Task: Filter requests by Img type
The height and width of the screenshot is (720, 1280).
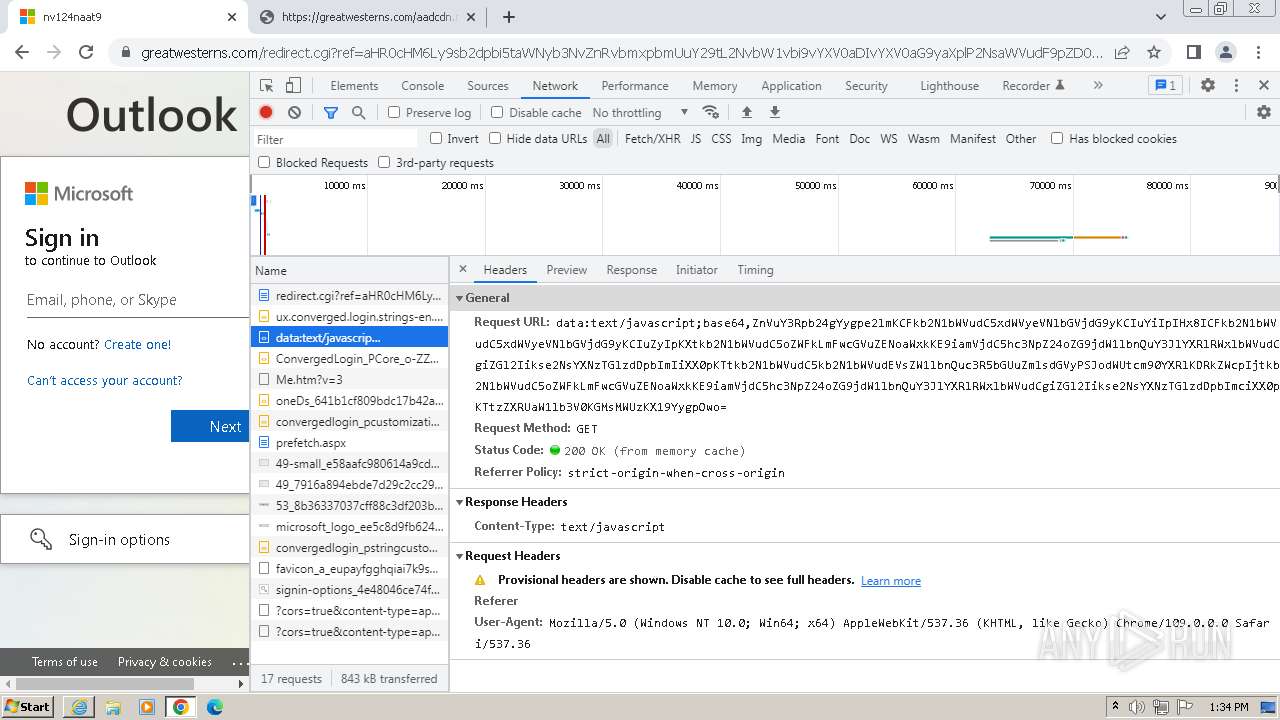Action: coord(752,139)
